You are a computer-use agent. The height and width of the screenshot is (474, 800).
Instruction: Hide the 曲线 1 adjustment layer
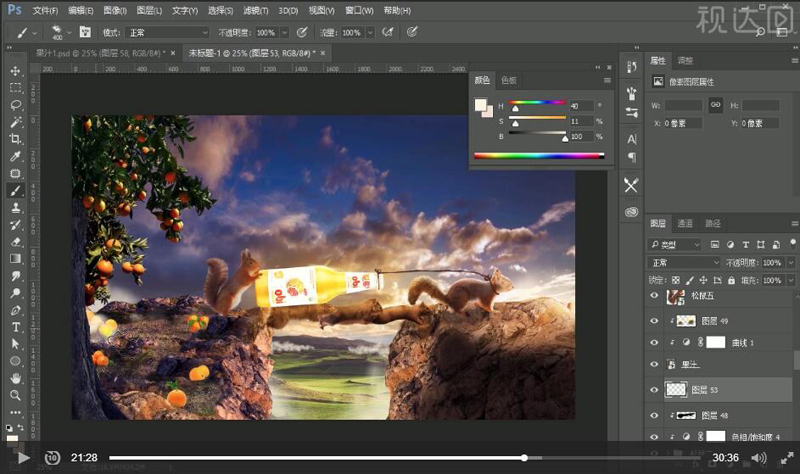click(654, 343)
